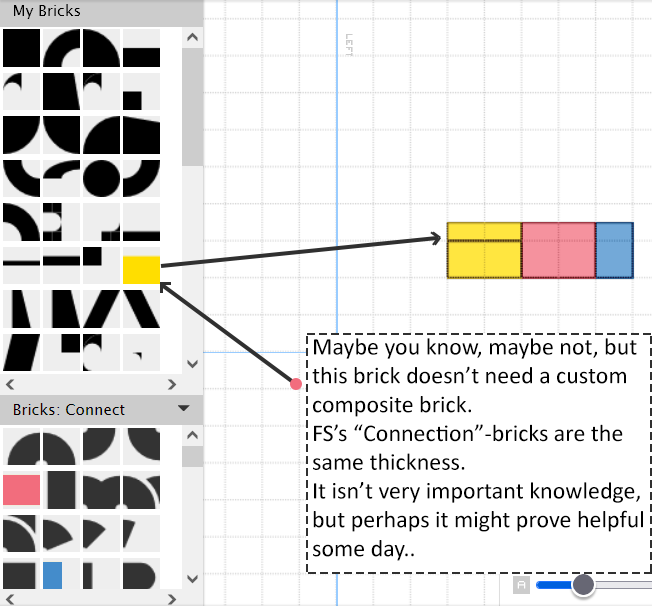The width and height of the screenshot is (652, 606).
Task: Click the red dot anchoring the annotation note
Action: pos(296,384)
